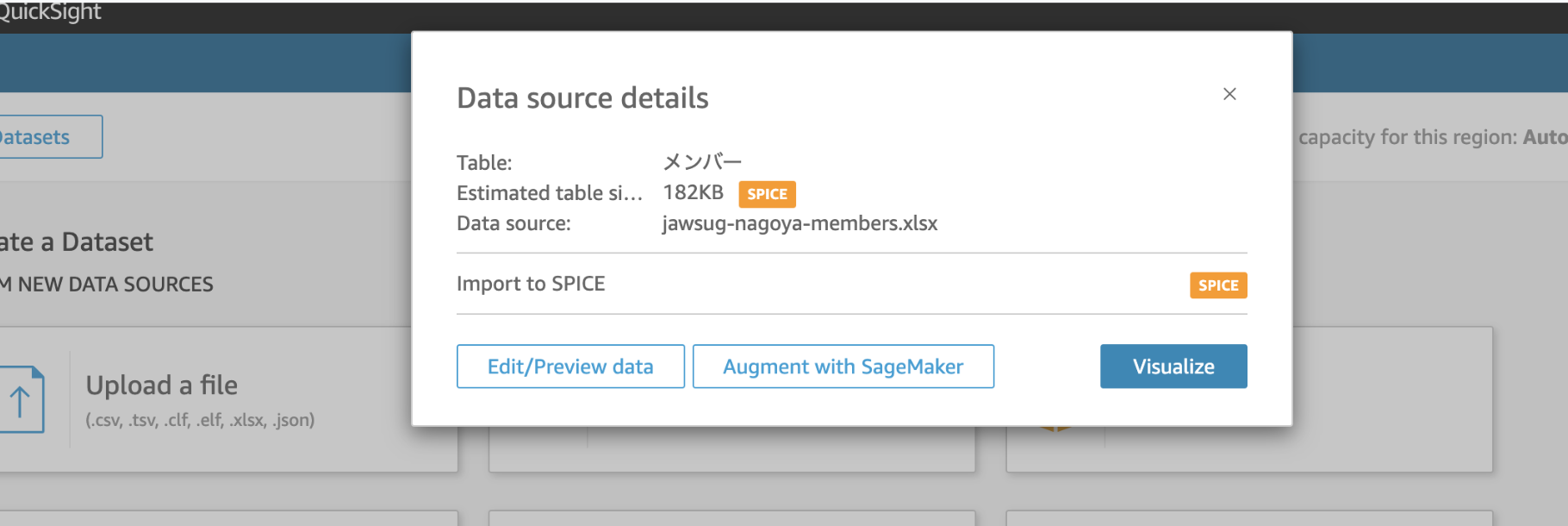Click the NEW DATA SOURCES section label
The width and height of the screenshot is (1568, 526).
point(108,285)
